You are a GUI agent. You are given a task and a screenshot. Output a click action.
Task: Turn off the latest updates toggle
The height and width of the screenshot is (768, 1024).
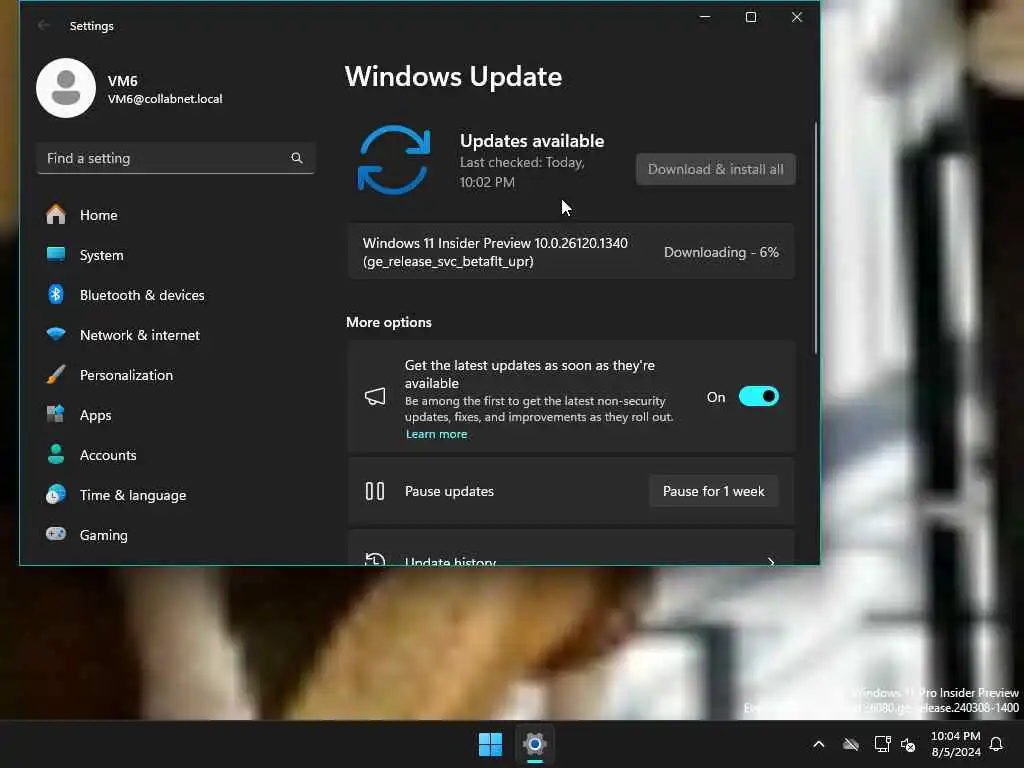(758, 396)
